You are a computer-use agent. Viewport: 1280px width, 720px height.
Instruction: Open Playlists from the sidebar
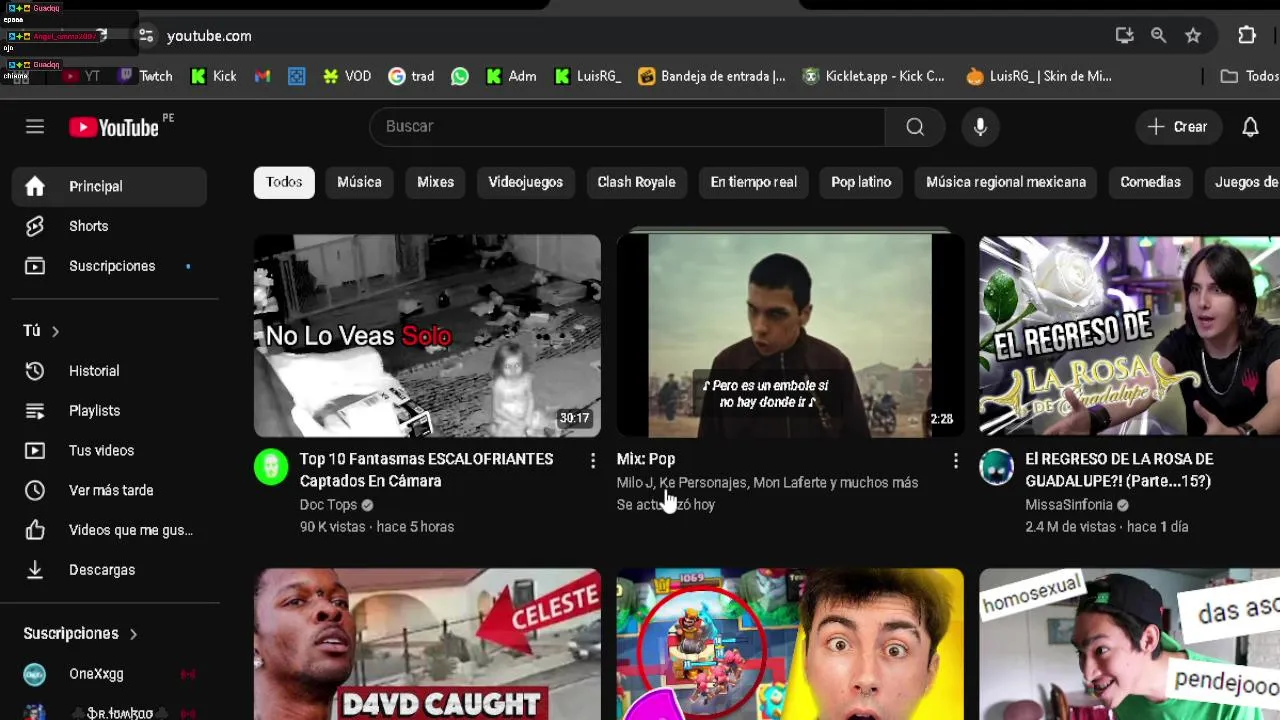[x=109, y=411]
